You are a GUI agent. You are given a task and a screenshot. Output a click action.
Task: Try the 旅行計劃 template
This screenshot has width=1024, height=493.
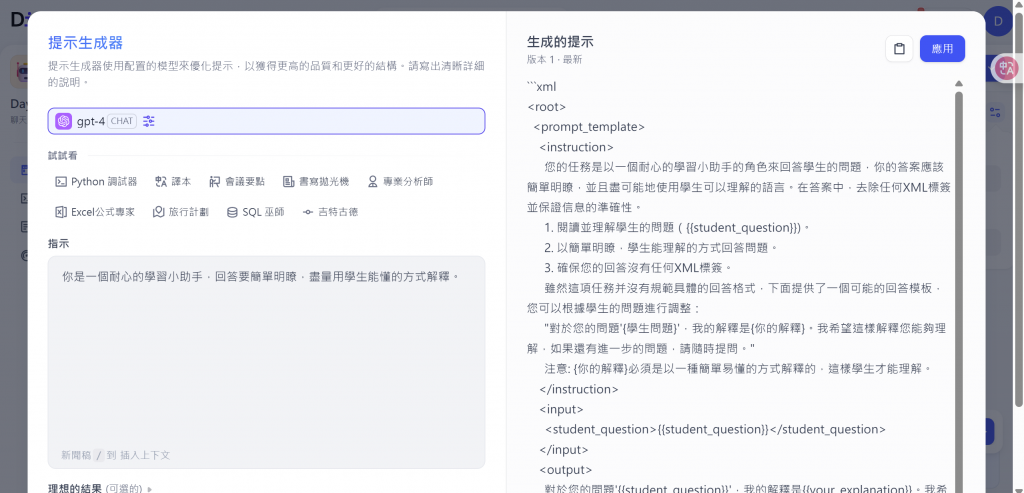point(181,212)
